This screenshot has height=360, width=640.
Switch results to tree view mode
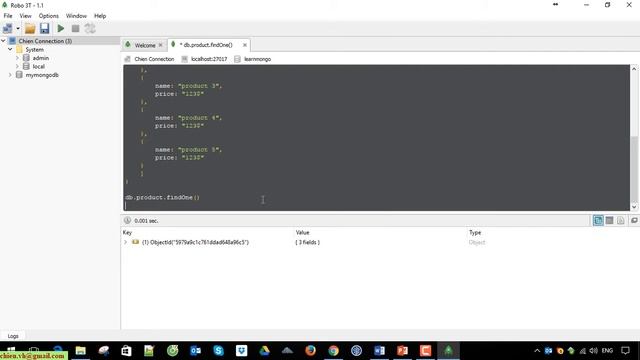click(x=598, y=220)
